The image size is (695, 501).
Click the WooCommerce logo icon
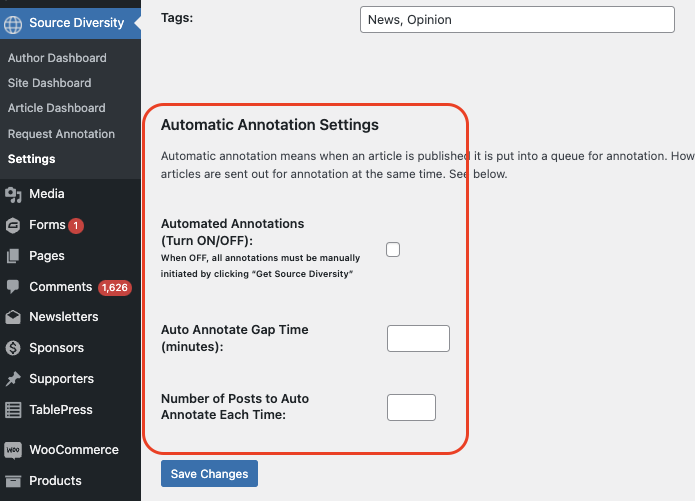14,450
